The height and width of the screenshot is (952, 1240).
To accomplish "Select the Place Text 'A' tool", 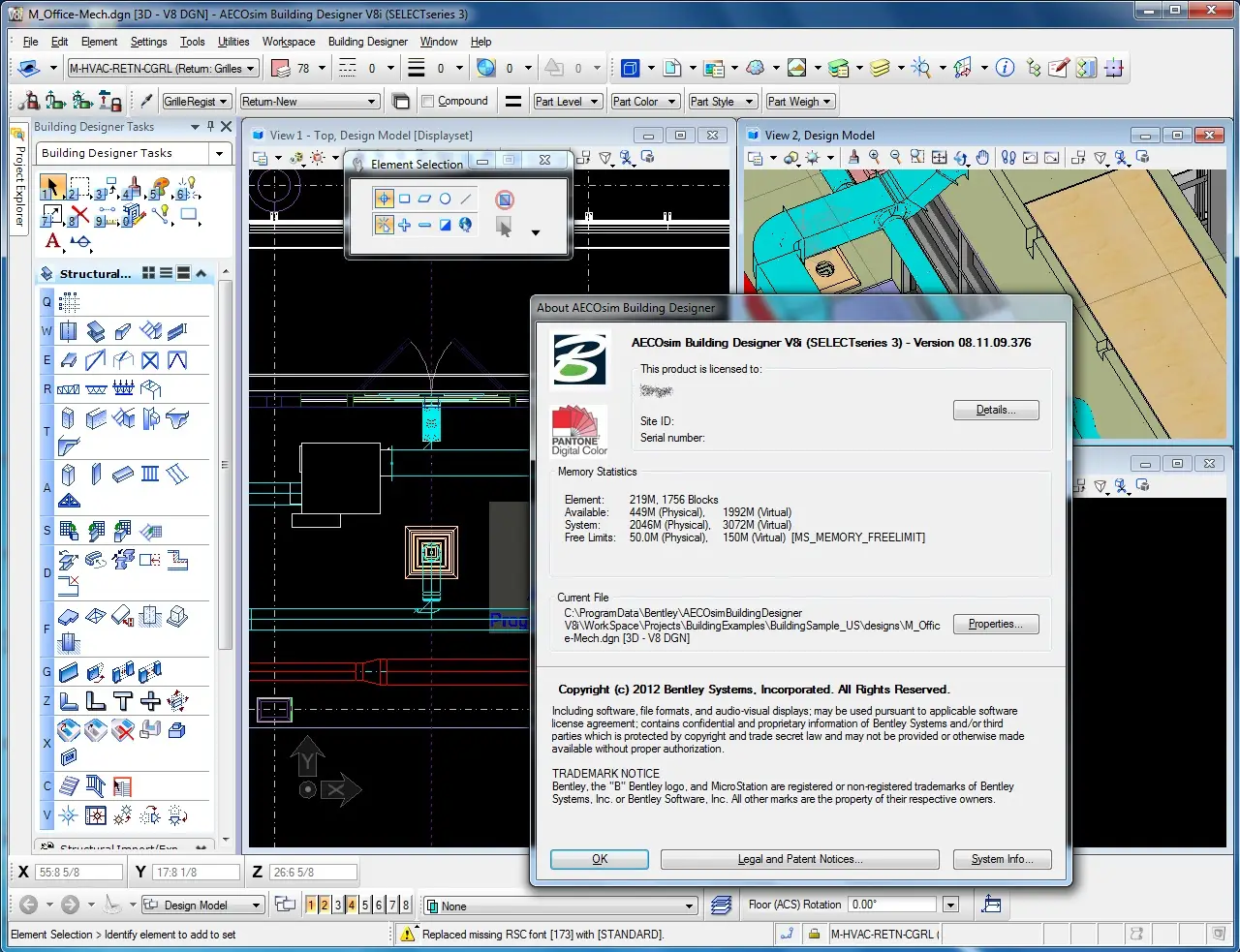I will click(52, 240).
